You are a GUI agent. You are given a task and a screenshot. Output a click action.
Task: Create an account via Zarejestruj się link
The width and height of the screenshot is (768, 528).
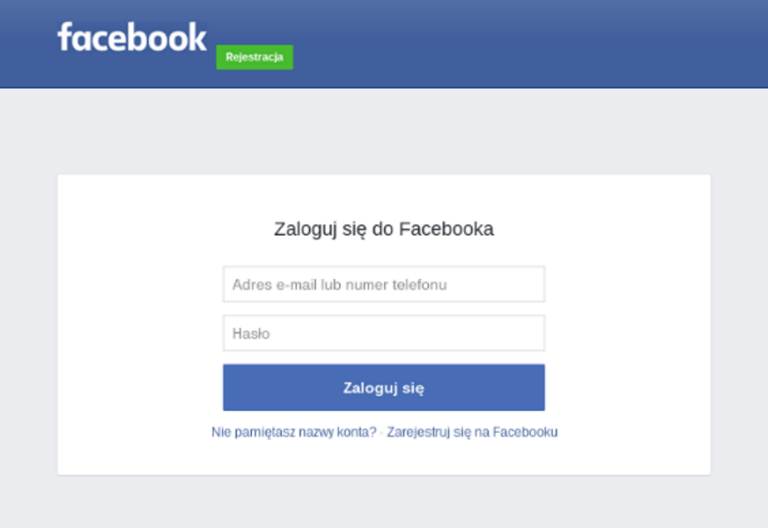(472, 432)
